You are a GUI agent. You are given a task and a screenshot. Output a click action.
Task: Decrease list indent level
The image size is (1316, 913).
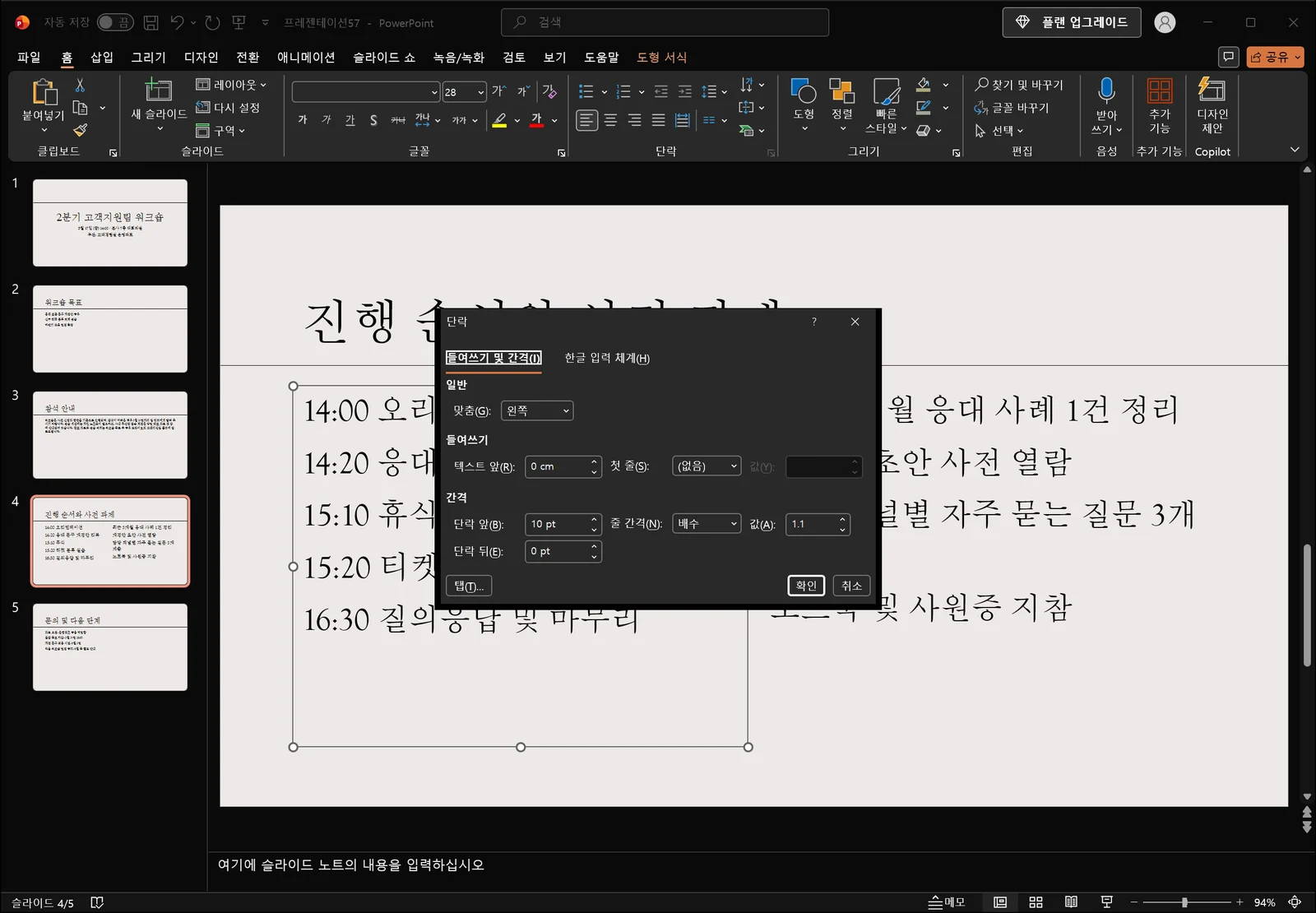(660, 91)
